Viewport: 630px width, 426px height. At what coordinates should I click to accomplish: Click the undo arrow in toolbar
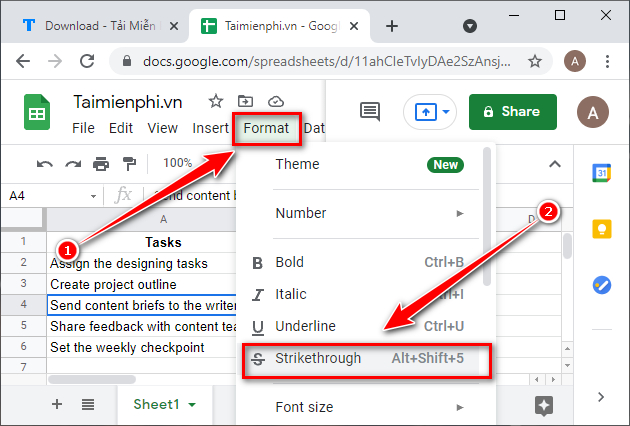click(45, 164)
